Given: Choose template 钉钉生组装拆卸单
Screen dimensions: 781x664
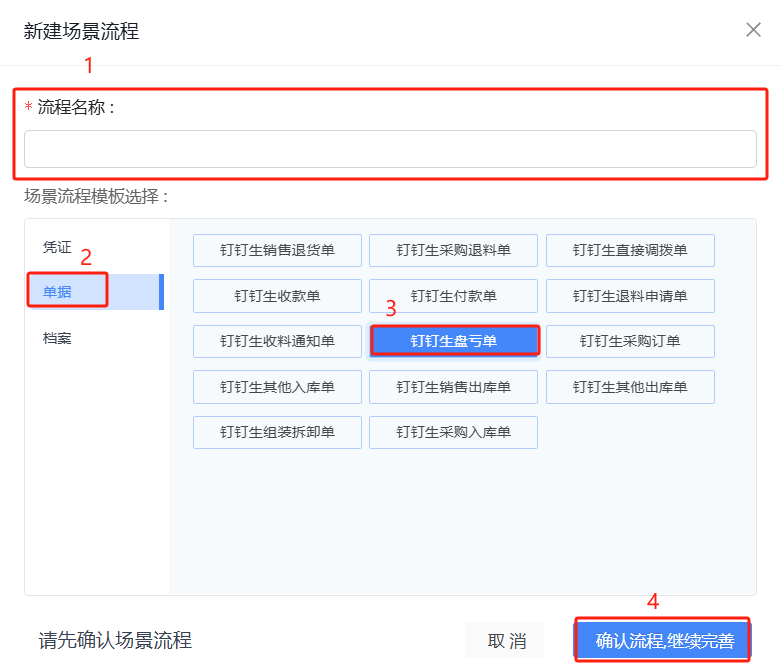Looking at the screenshot, I should click(x=277, y=432).
